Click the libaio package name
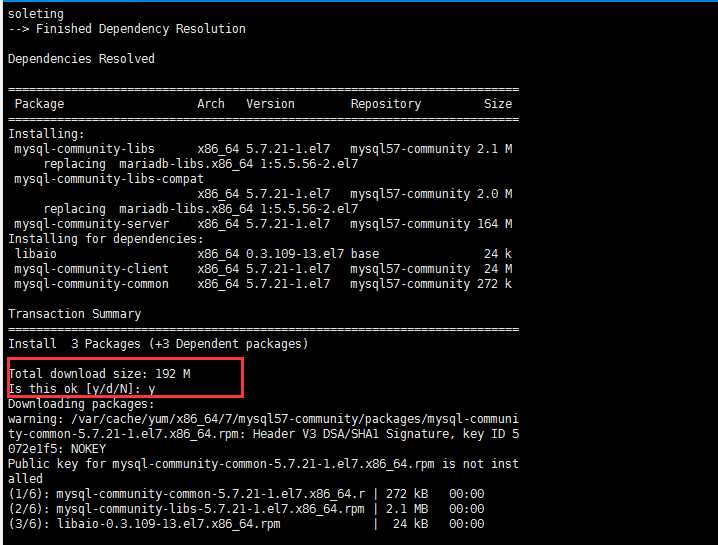This screenshot has height=545, width=718. (36, 254)
